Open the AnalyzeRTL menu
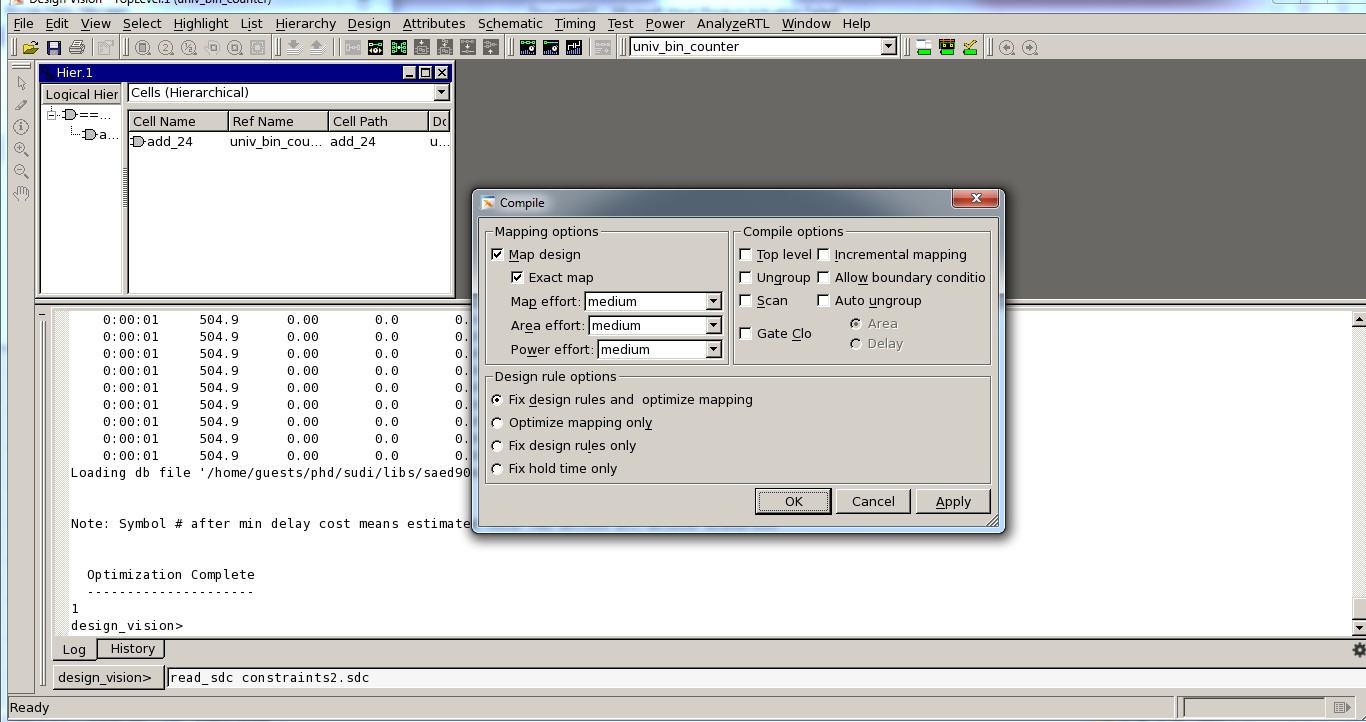 (733, 23)
